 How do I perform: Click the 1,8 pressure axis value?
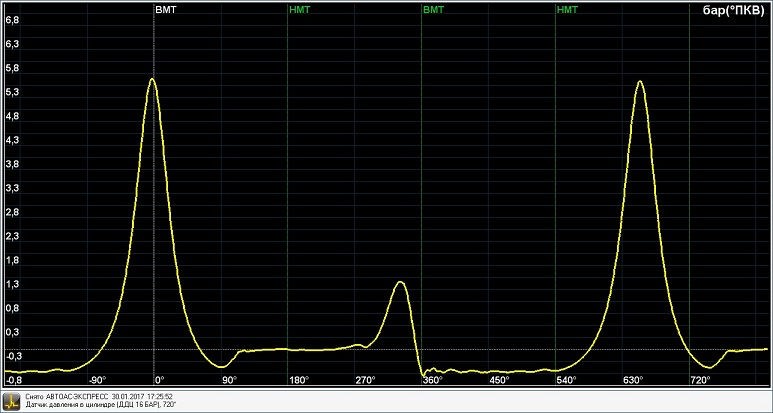[x=12, y=261]
